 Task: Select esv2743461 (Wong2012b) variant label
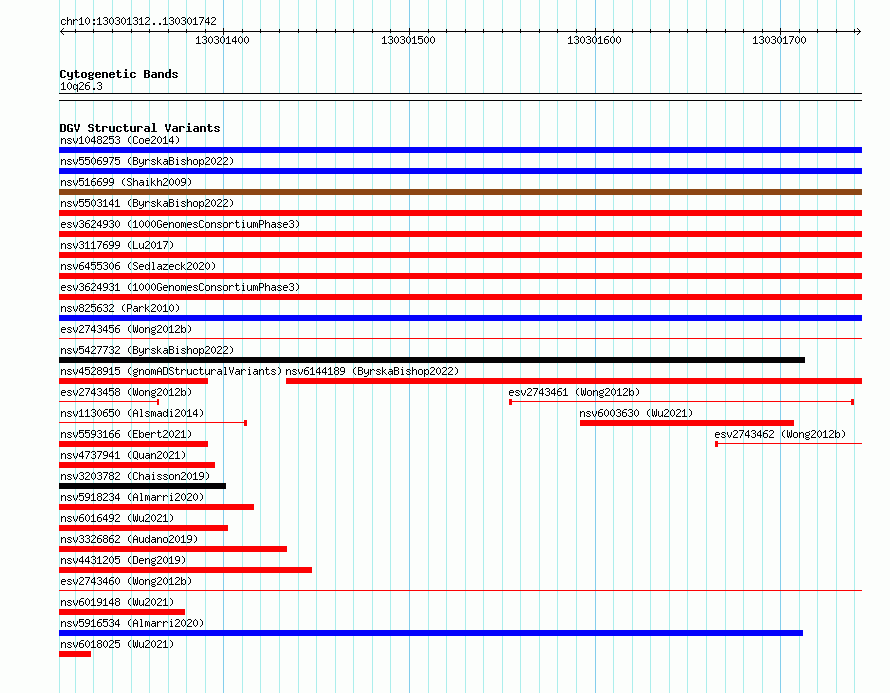click(574, 392)
